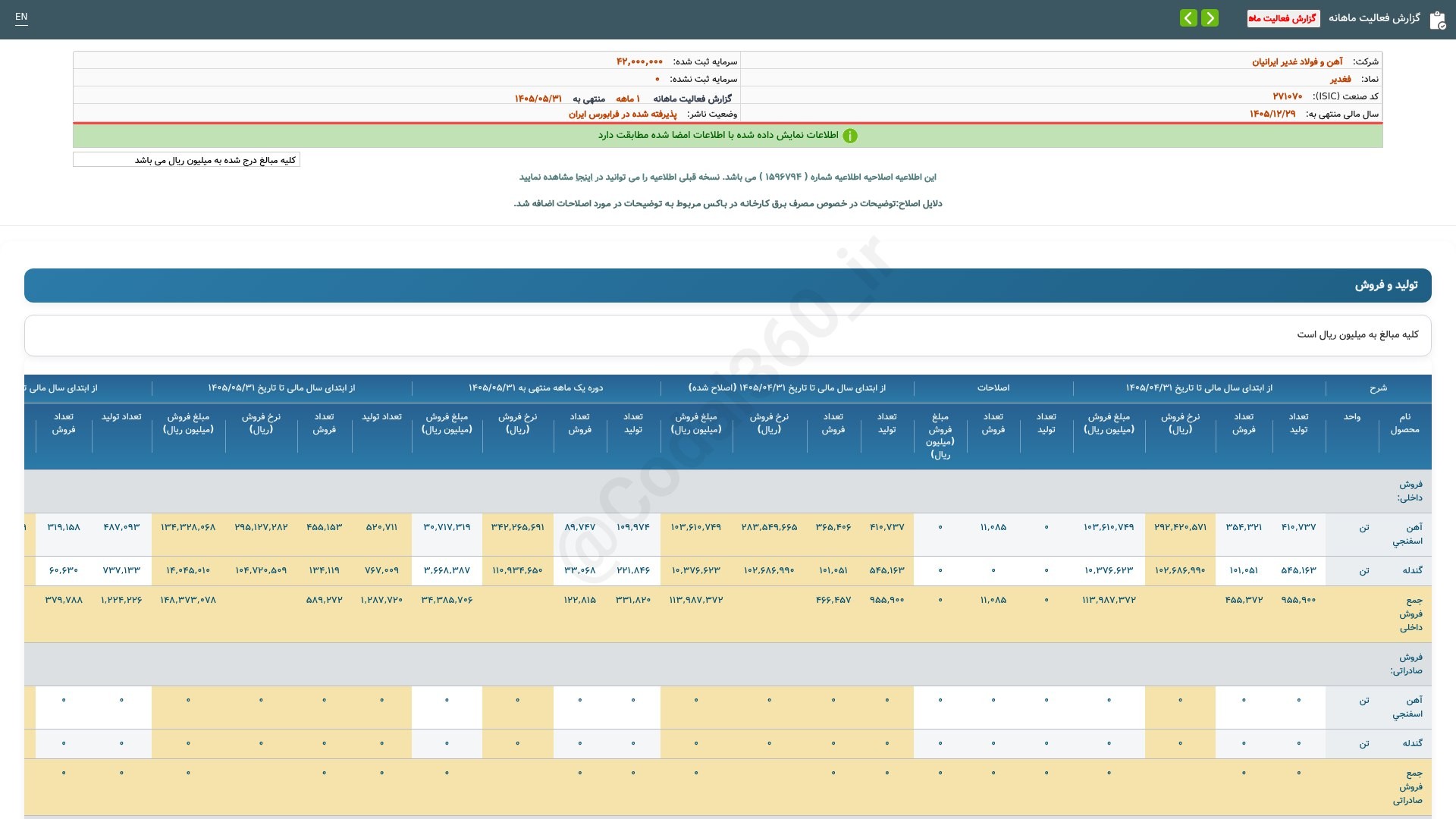Click the symbol value فغدیر
The height and width of the screenshot is (819, 1456).
pos(1340,79)
